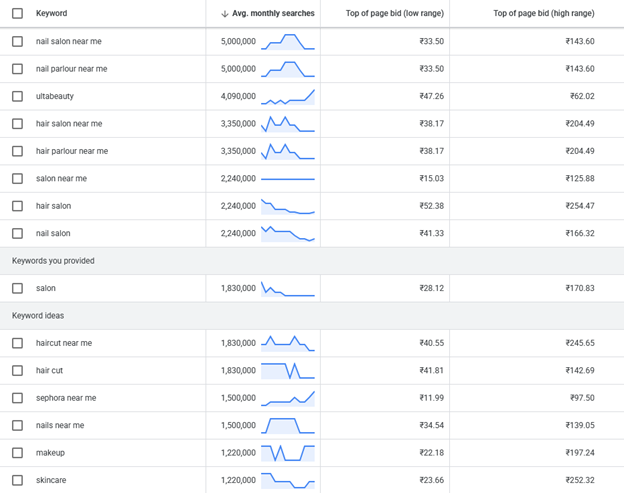624x493 pixels.
Task: Open the hair parlour near me keyword
Action: click(71, 151)
